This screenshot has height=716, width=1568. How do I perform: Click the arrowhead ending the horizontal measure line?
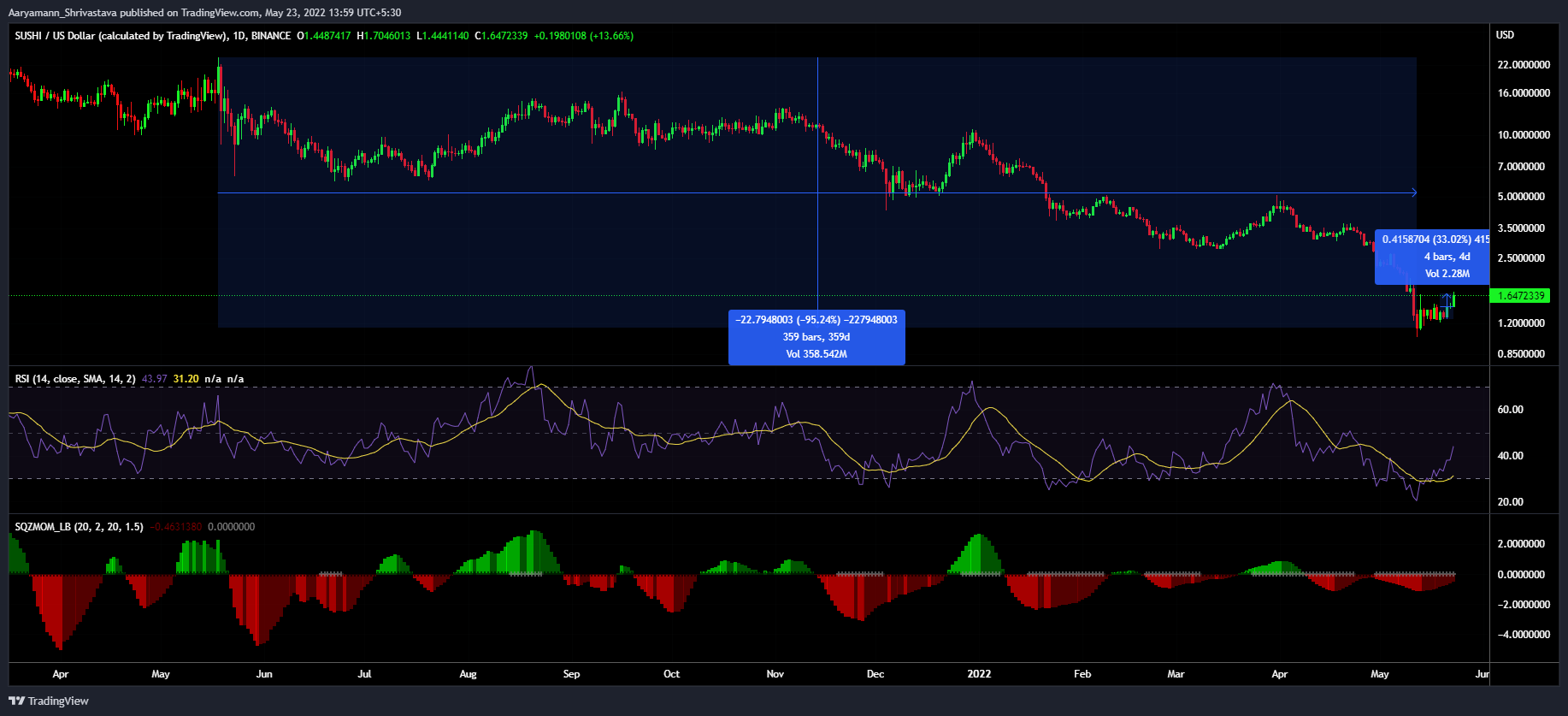coord(1413,192)
